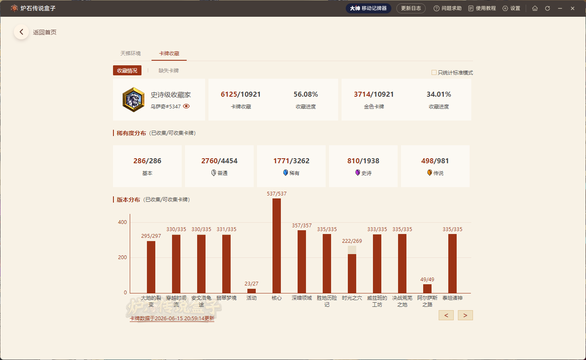Screen dimensions: 586x360
Task: Click the 3714/10921 golden cards value
Action: coord(374,94)
